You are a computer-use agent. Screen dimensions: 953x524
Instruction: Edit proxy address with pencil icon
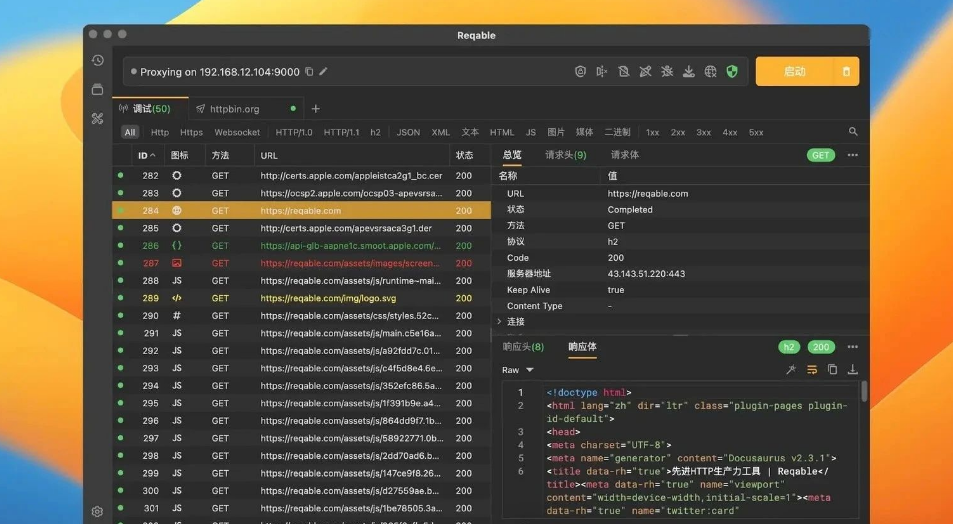tap(323, 72)
